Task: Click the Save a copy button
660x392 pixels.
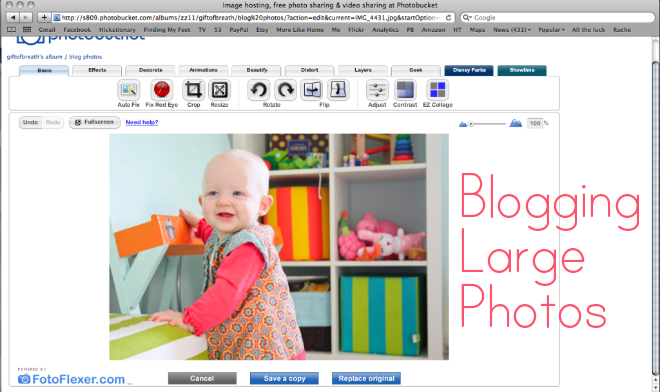Action: point(285,379)
